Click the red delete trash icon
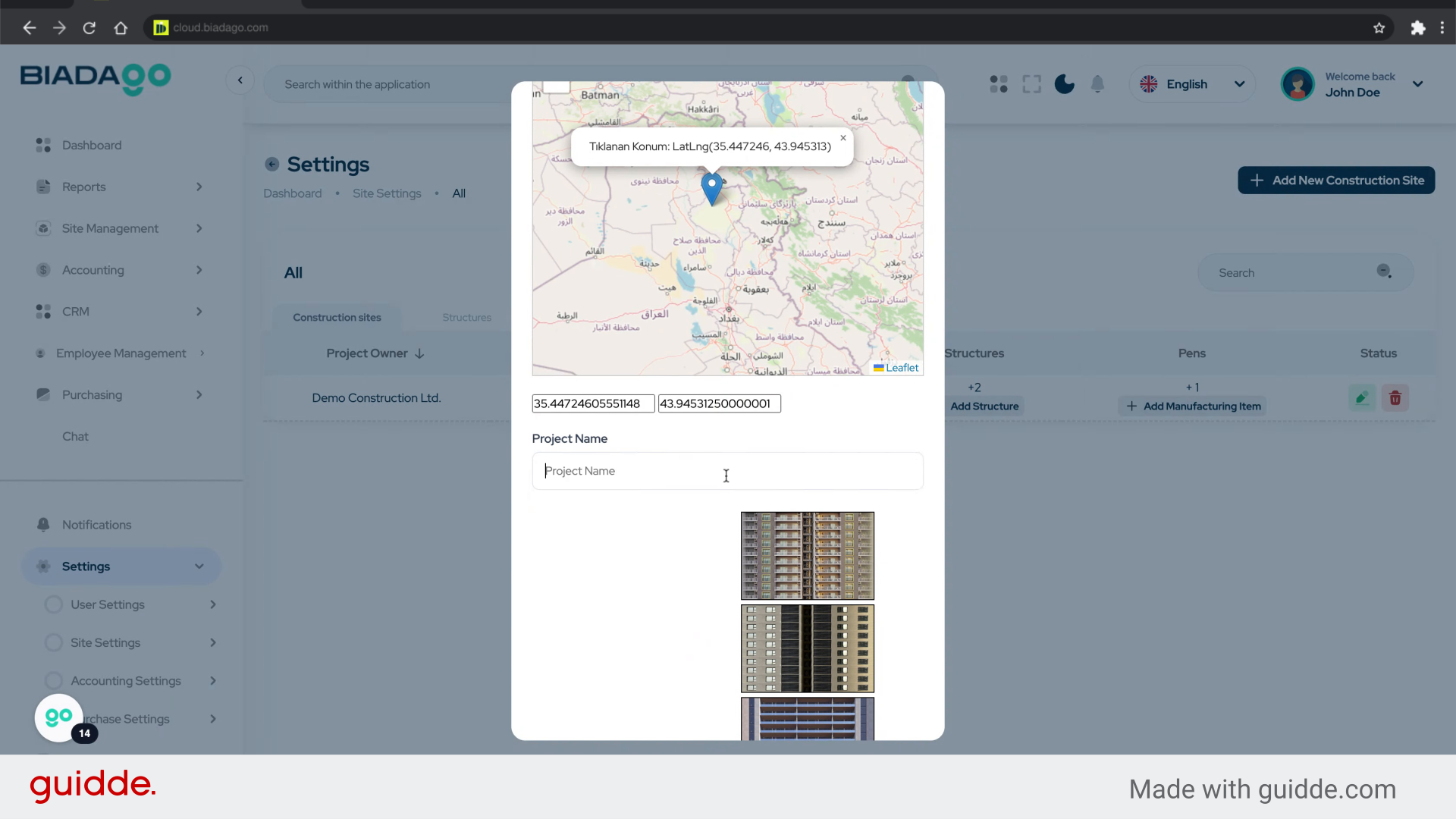The height and width of the screenshot is (819, 1456). [x=1395, y=398]
